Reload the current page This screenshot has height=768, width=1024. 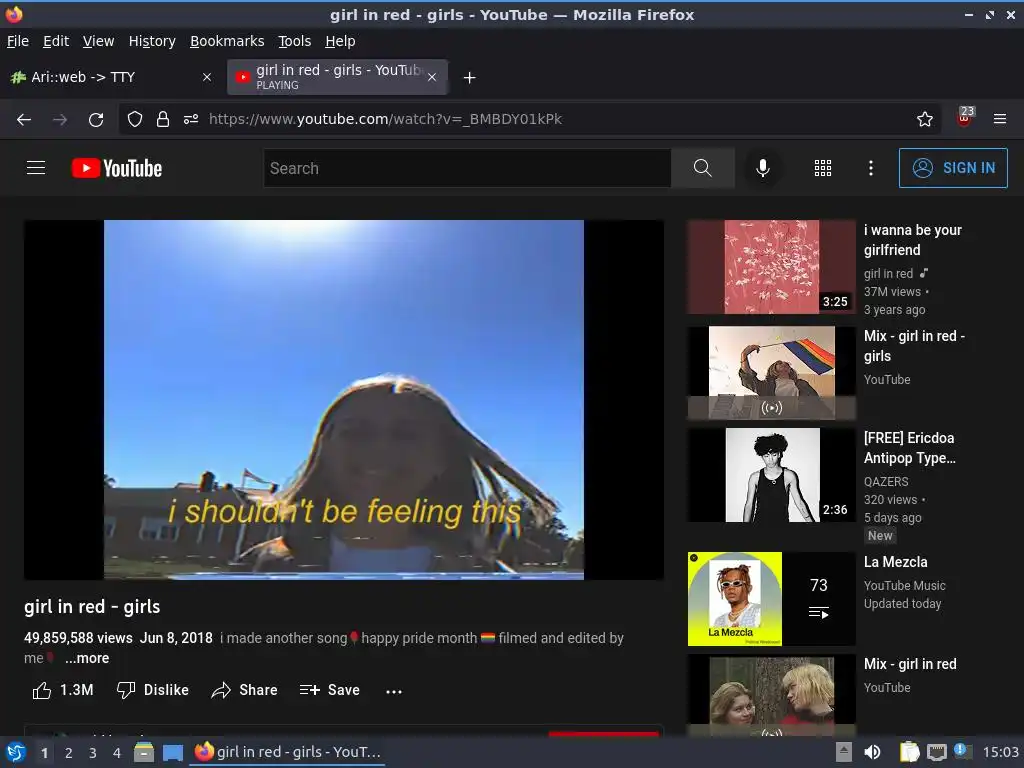point(96,119)
